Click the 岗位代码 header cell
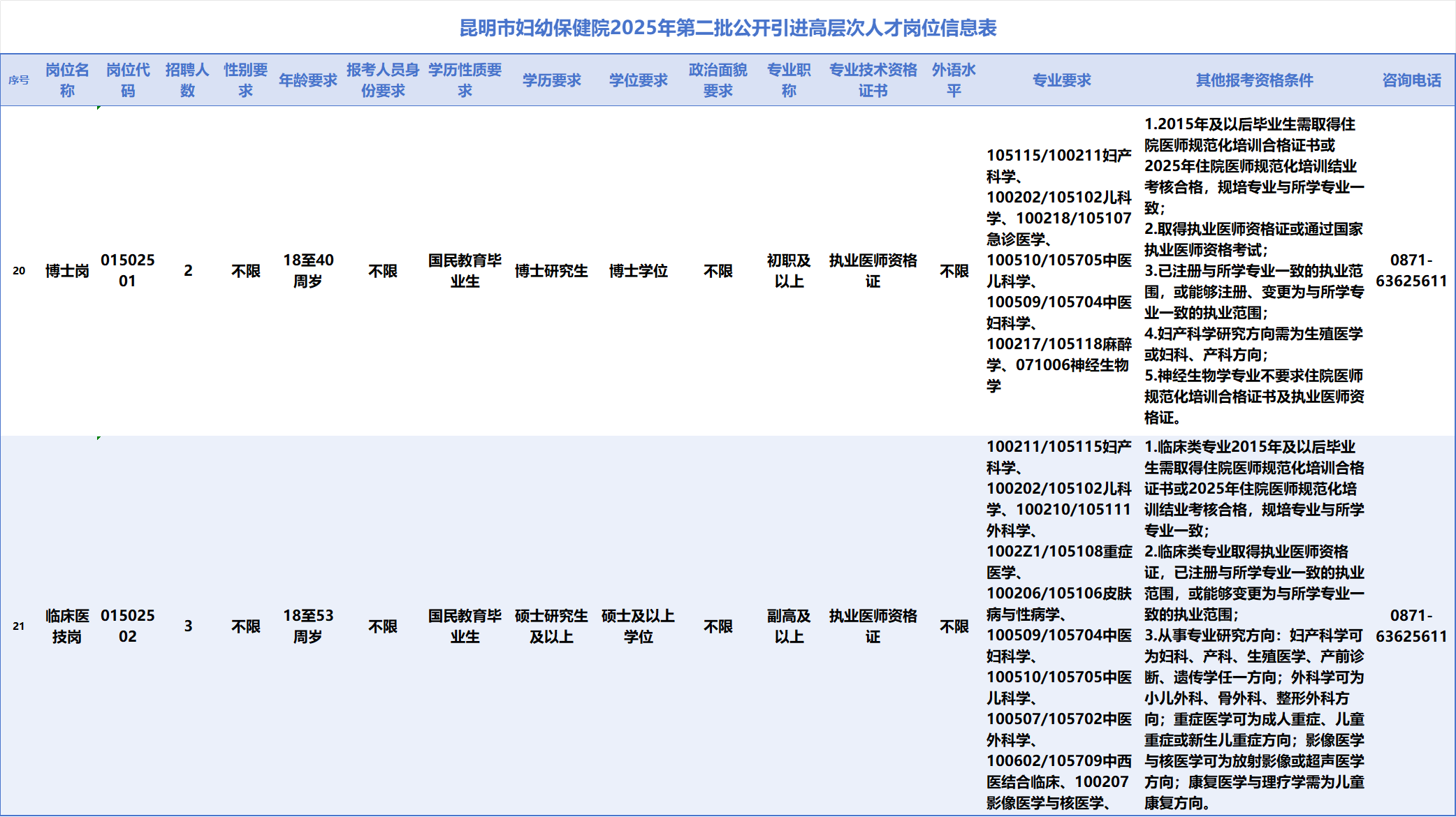This screenshot has height=817, width=1456. pyautogui.click(x=128, y=80)
